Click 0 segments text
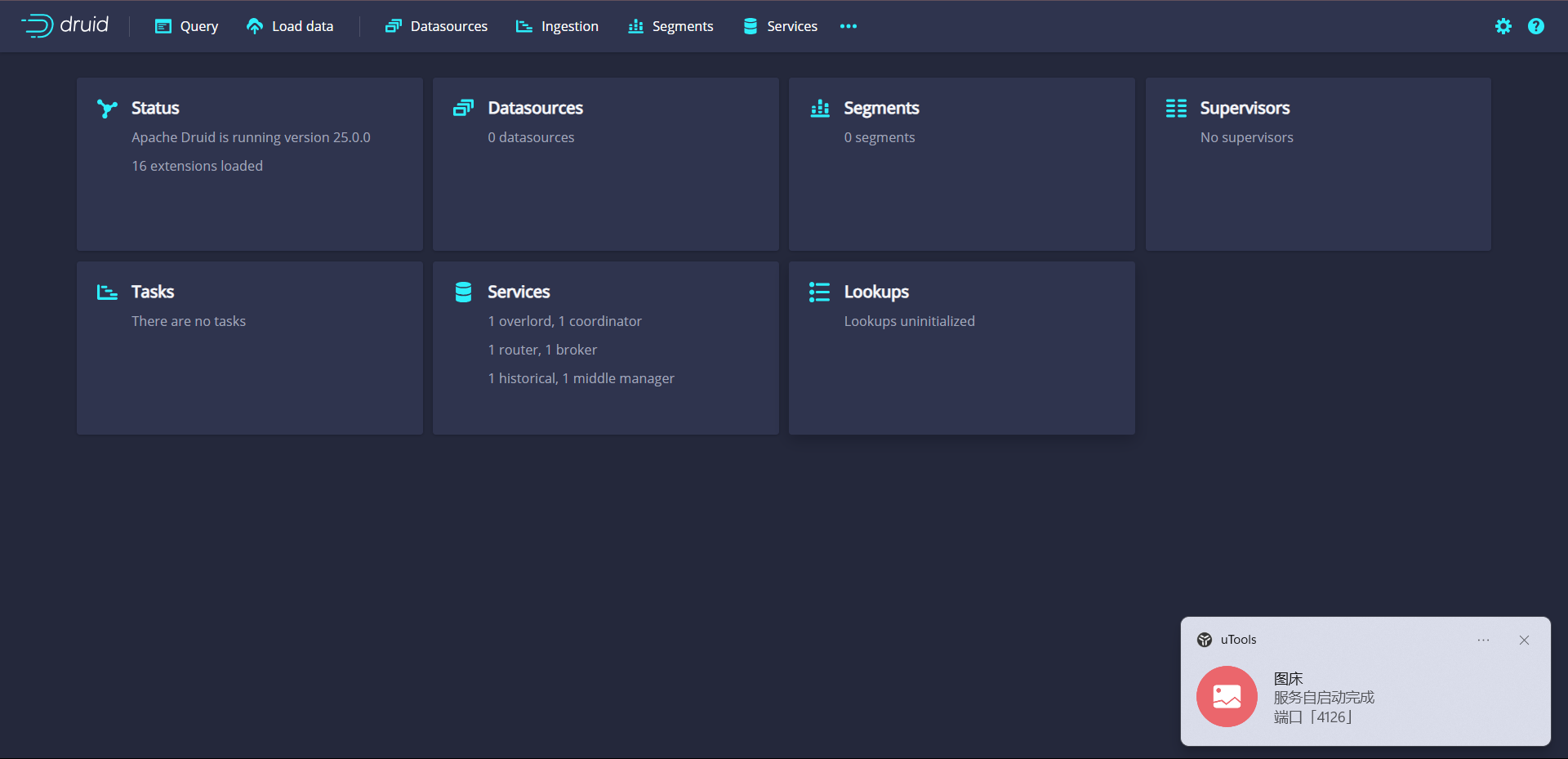1568x759 pixels. (880, 137)
